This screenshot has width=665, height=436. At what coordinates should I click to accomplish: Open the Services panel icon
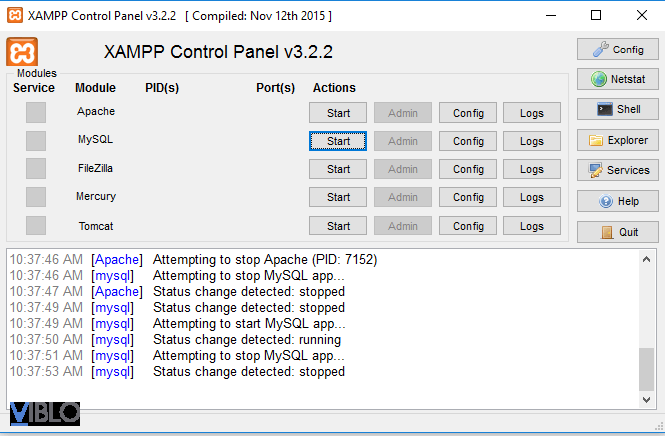coord(596,170)
